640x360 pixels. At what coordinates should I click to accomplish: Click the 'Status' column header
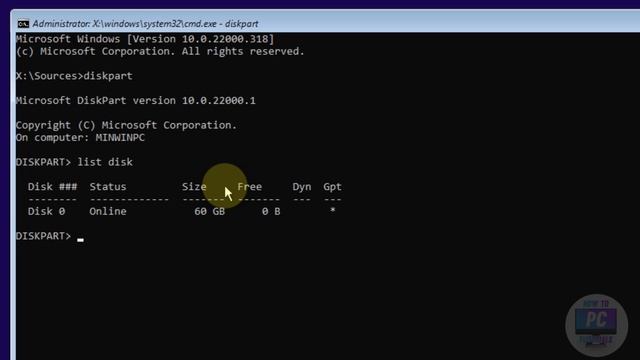pyautogui.click(x=108, y=187)
